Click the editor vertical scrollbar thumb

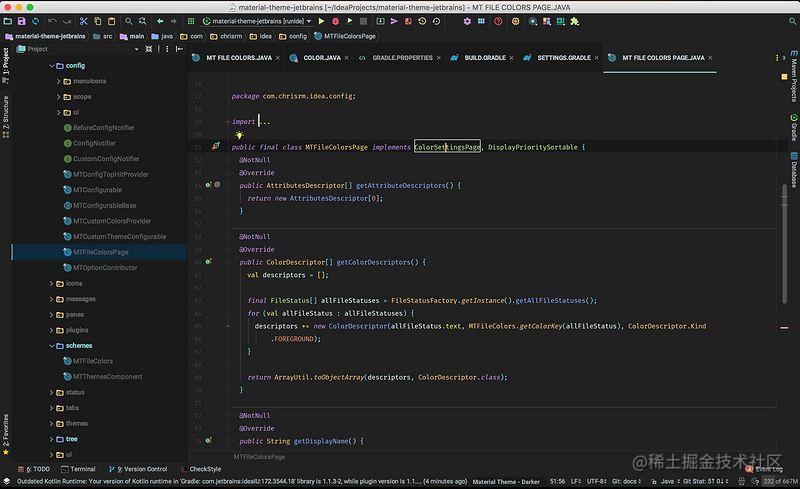[784, 243]
